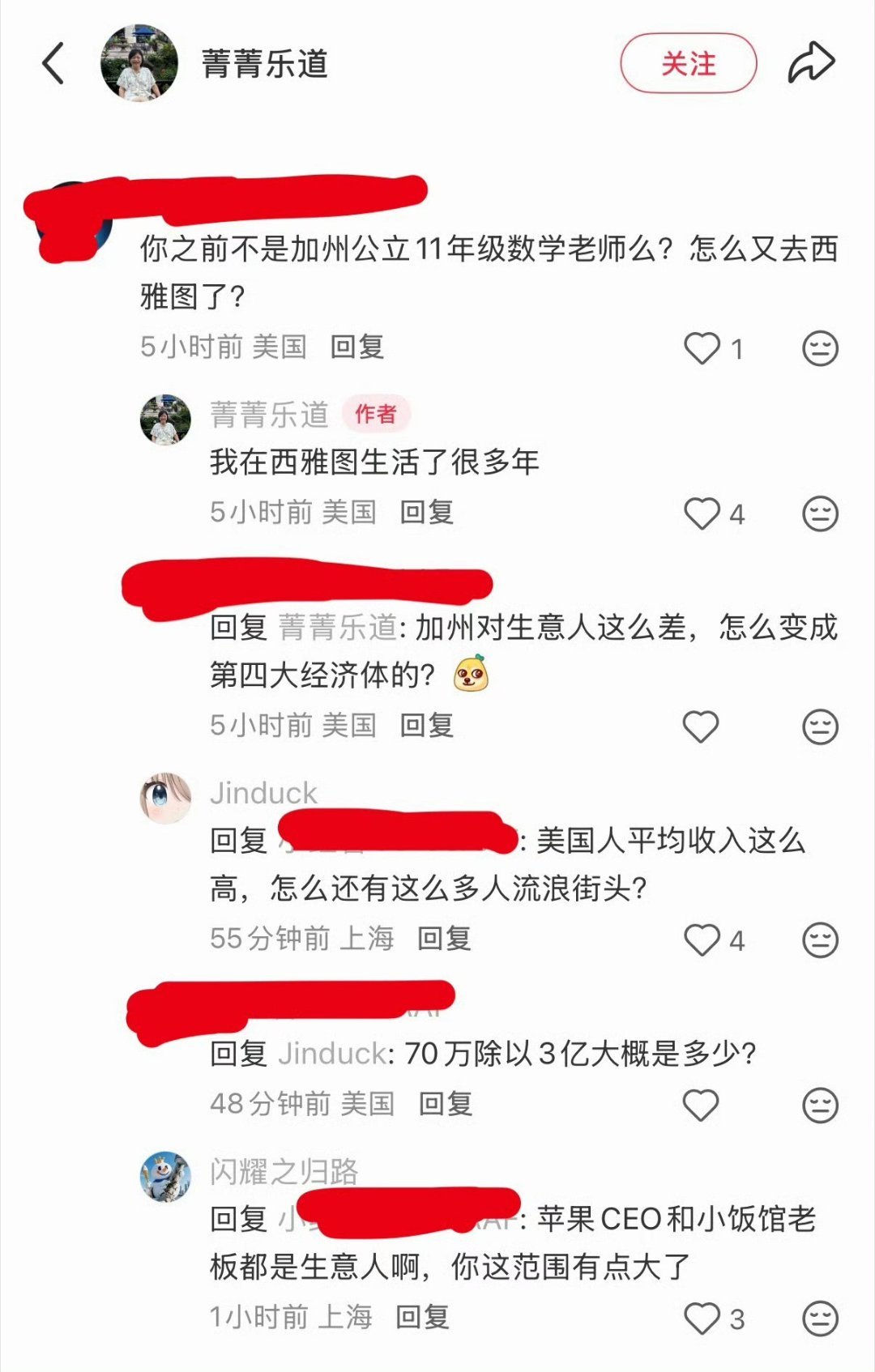The image size is (875, 1372).
Task: Like Jinduck's comment about 流浪街头
Action: (x=702, y=940)
